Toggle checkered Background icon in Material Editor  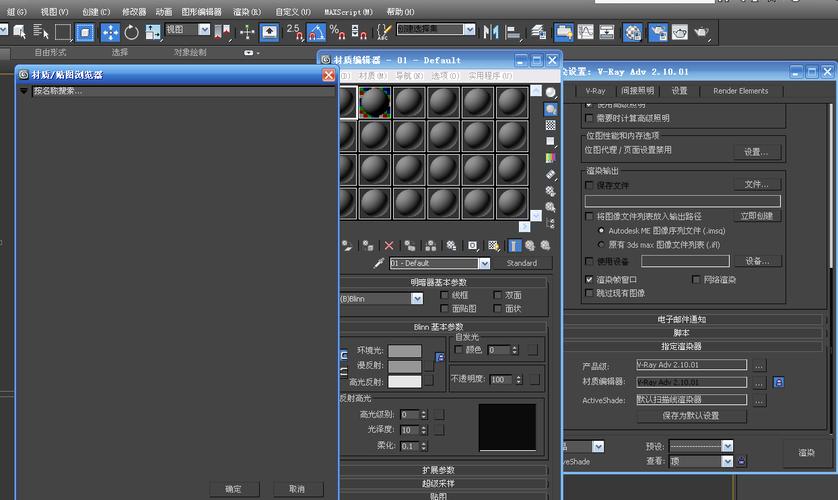click(550, 126)
